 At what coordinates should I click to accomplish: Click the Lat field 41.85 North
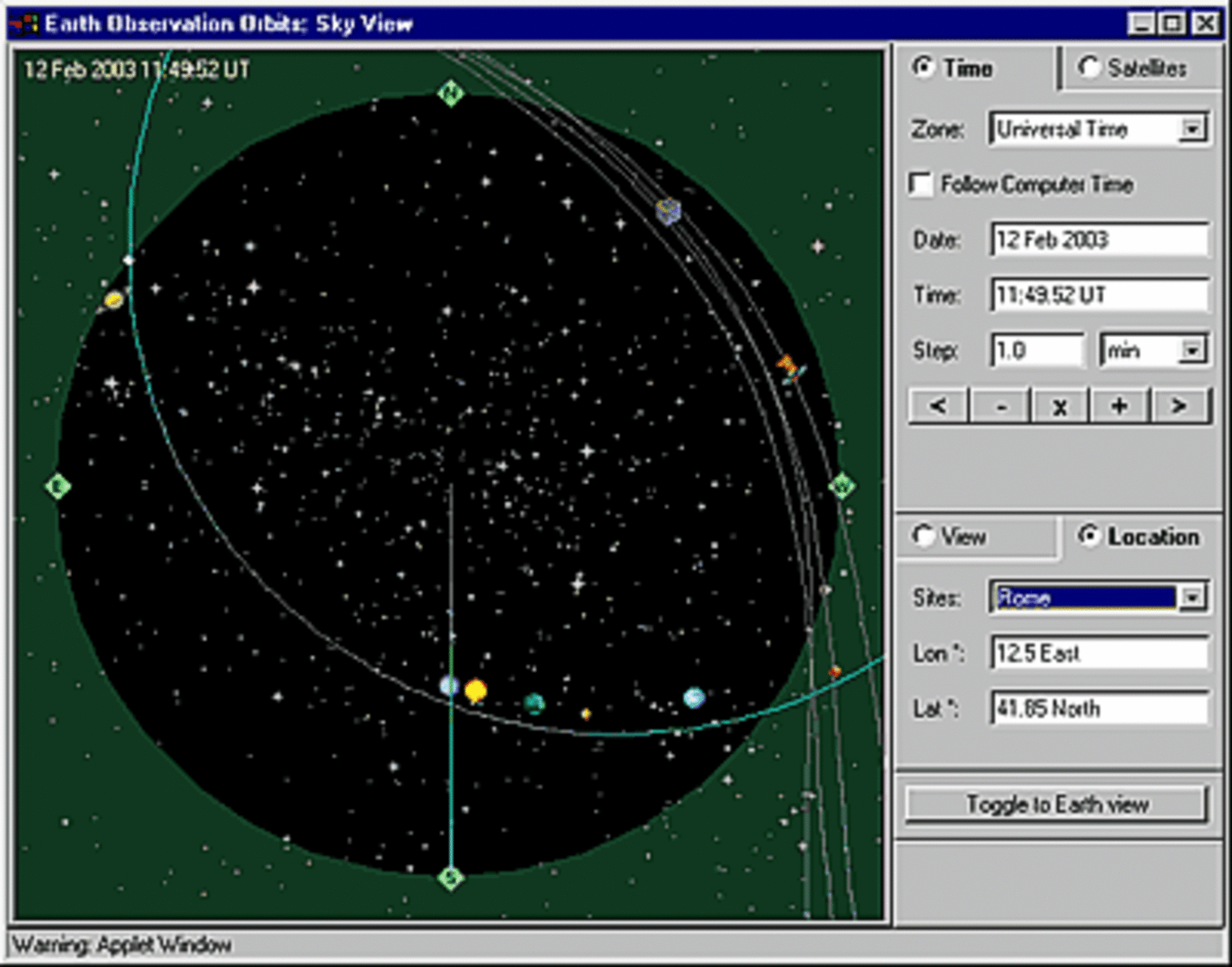pos(1100,708)
